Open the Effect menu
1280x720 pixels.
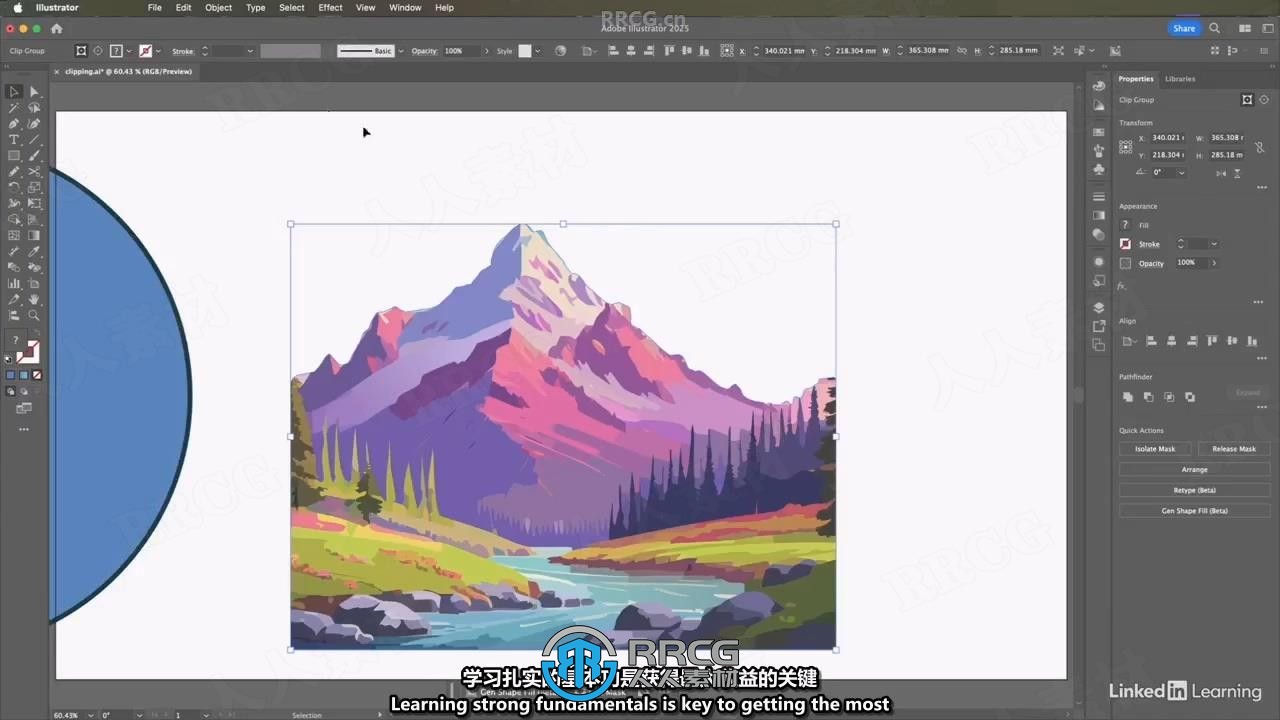pos(330,7)
